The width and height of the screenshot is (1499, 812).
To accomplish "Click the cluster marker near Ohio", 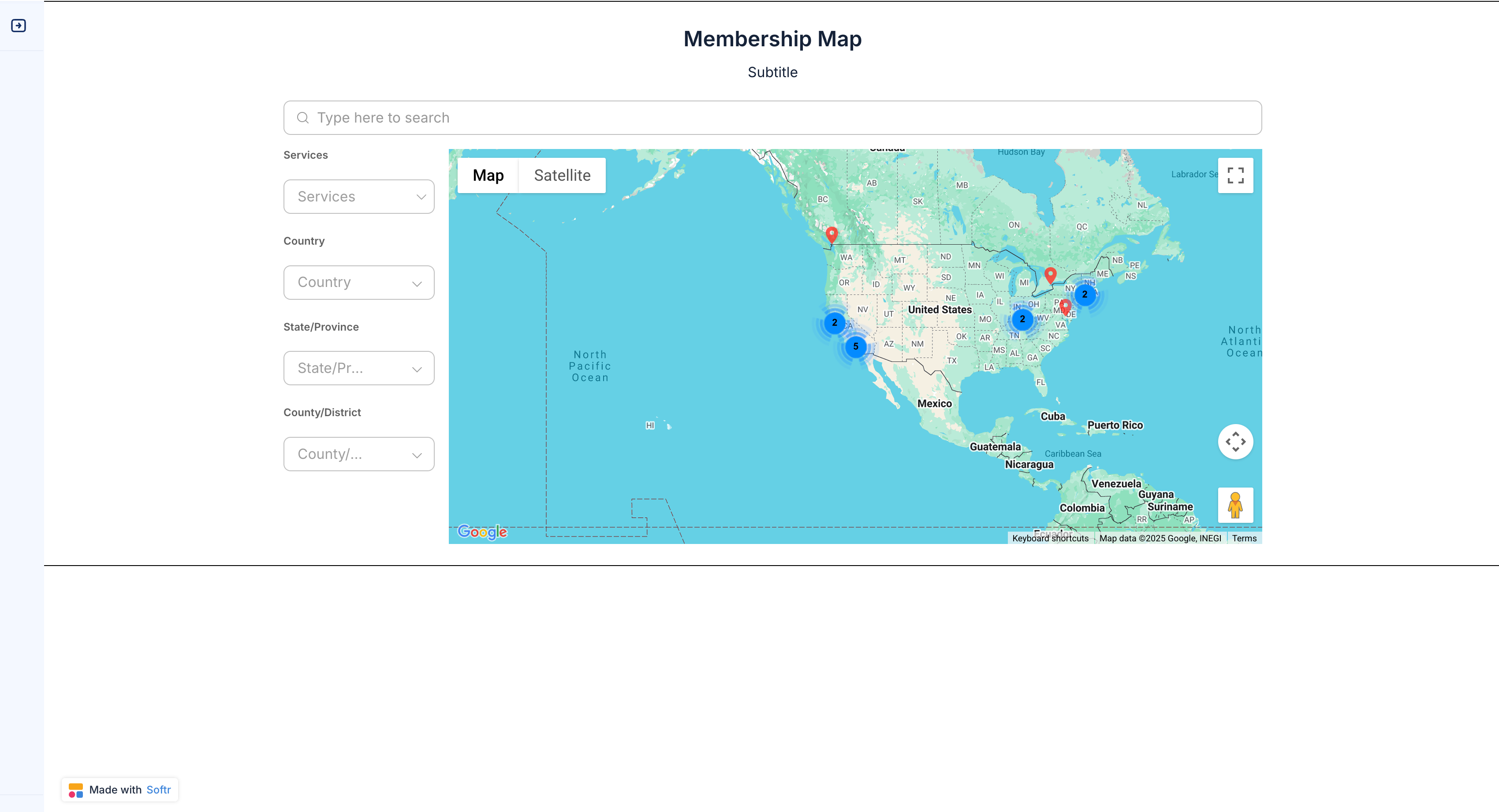I will click(1022, 319).
